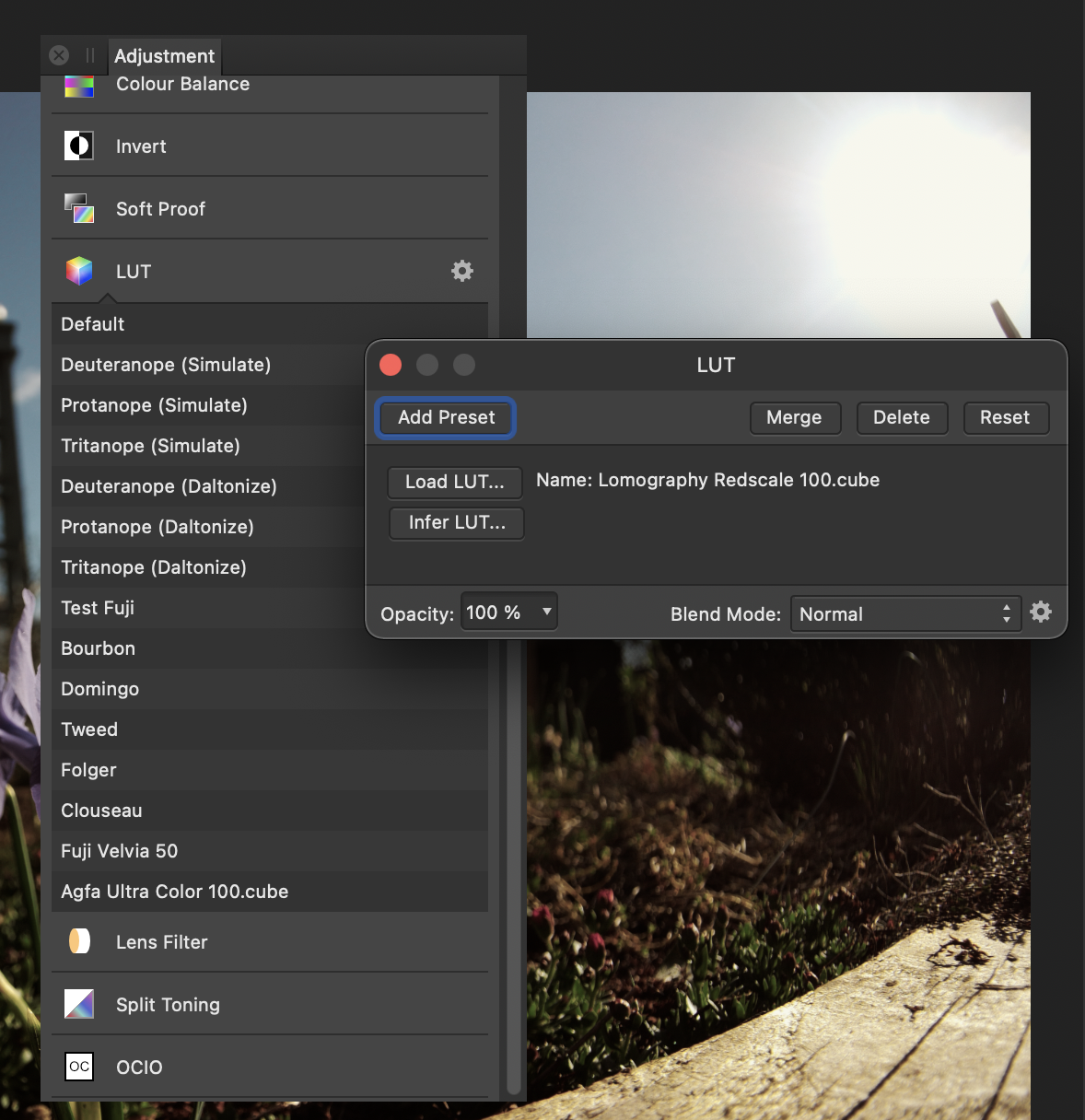This screenshot has width=1085, height=1120.
Task: Click the OCIO adjustment icon
Action: [x=79, y=1067]
